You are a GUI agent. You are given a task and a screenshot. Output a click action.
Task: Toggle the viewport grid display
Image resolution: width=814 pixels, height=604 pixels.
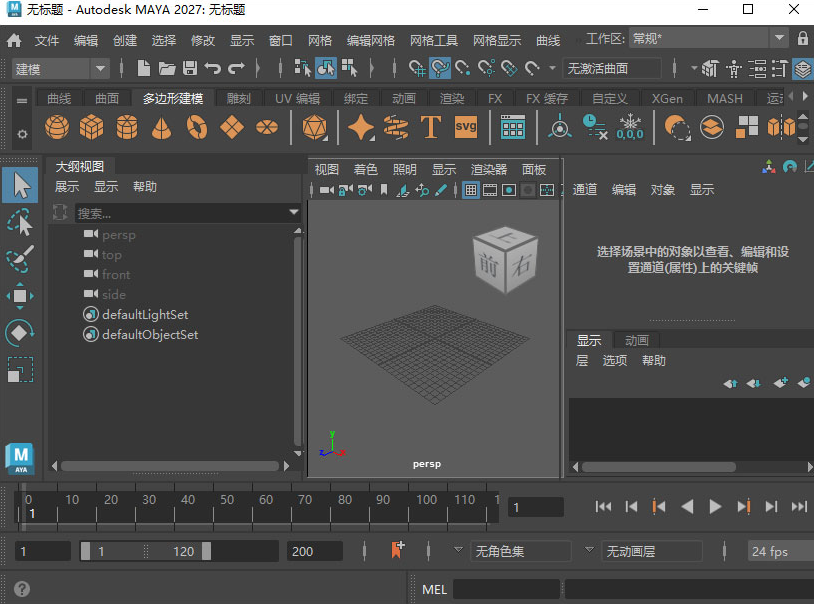tap(470, 190)
